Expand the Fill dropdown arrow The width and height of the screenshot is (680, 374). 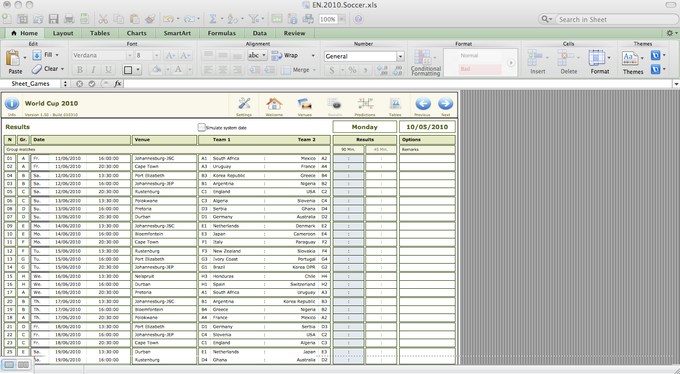[x=57, y=55]
